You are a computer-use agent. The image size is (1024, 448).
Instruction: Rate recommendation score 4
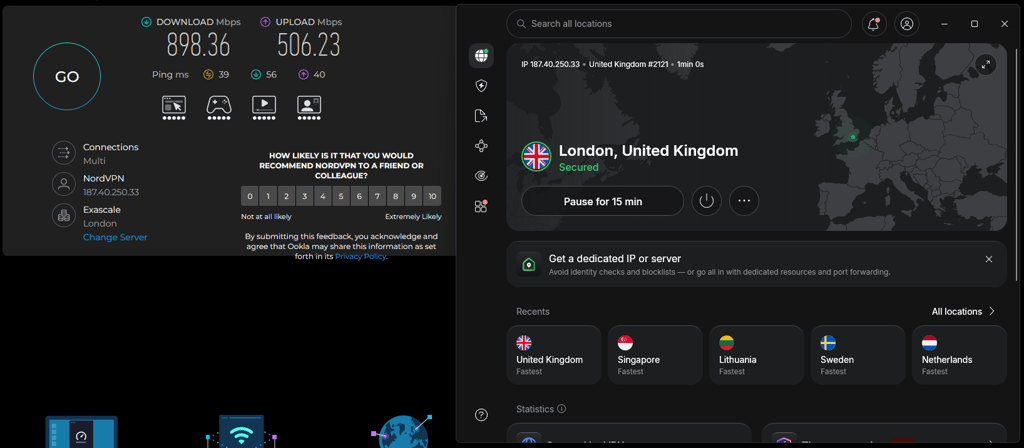[x=323, y=196]
